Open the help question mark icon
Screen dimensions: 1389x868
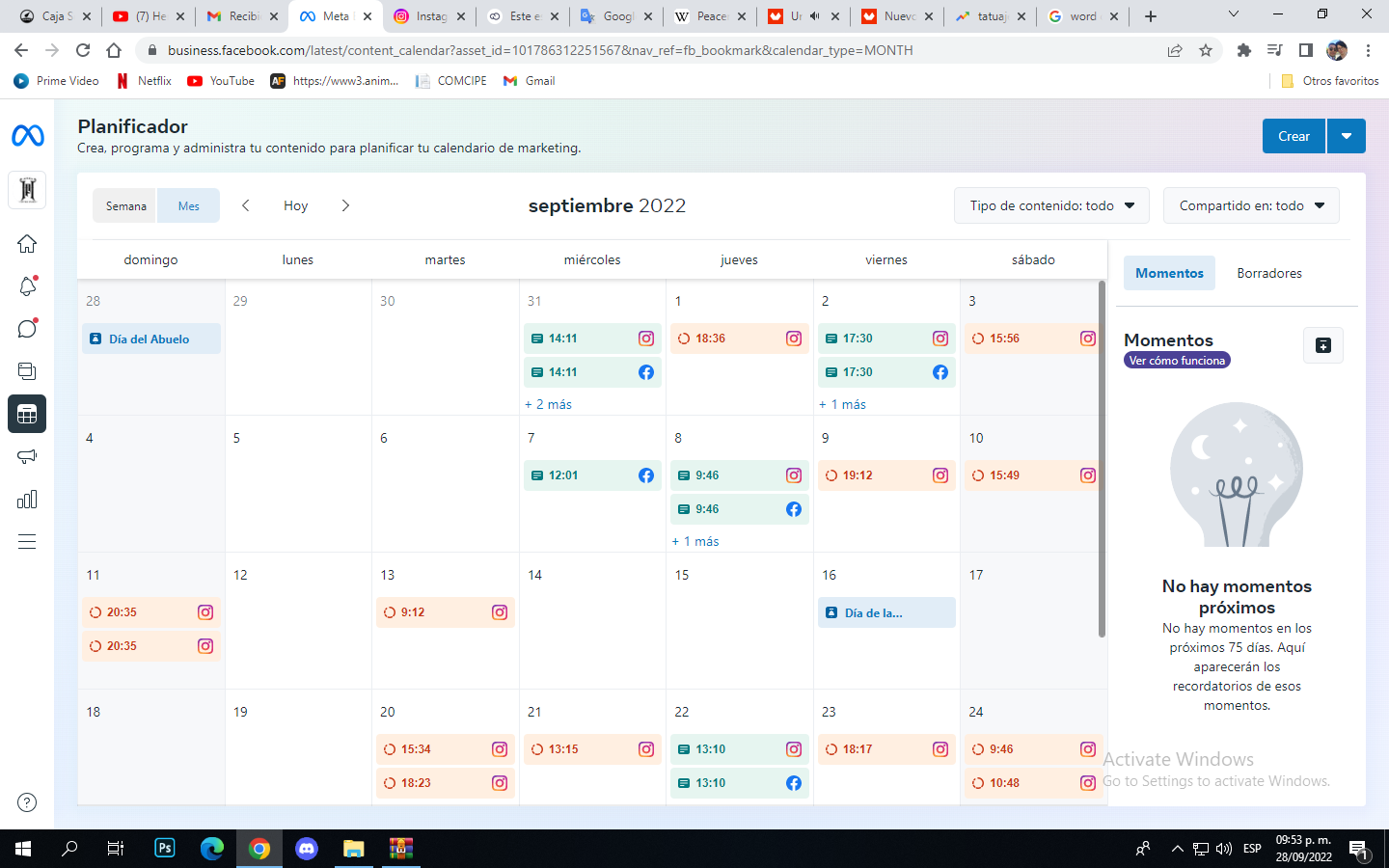[27, 802]
